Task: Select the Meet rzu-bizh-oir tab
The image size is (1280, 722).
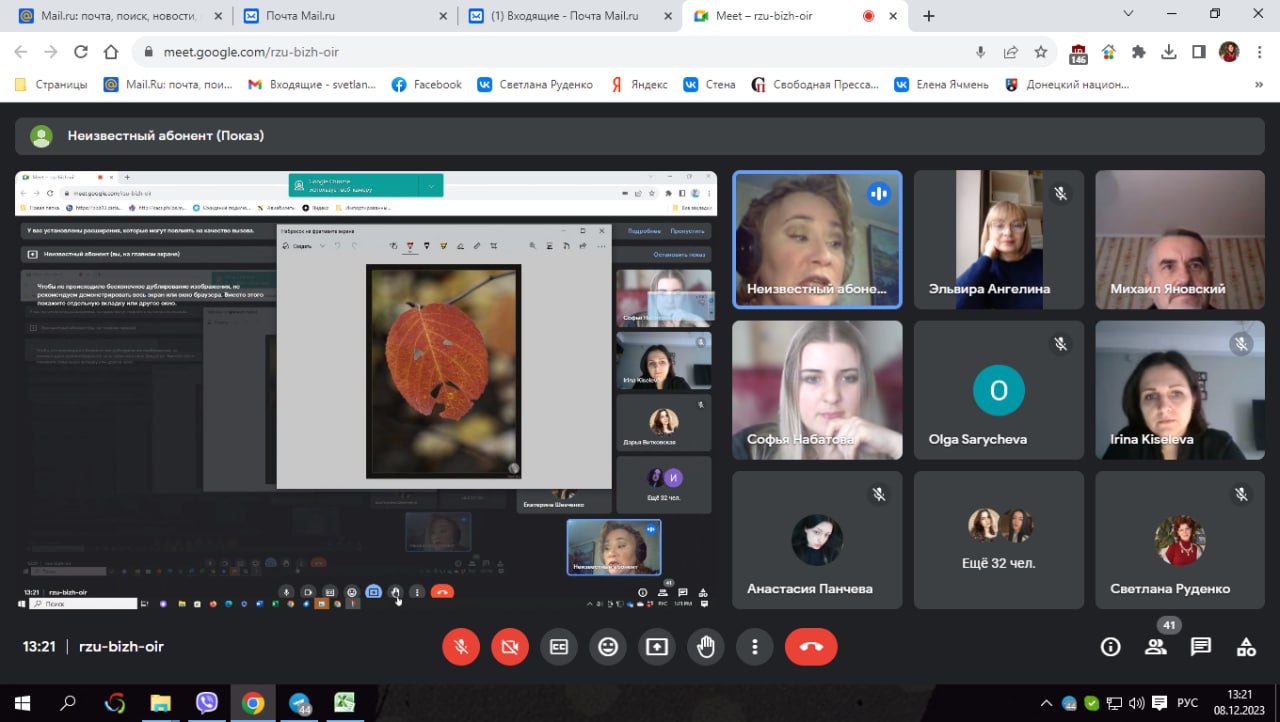Action: point(795,16)
